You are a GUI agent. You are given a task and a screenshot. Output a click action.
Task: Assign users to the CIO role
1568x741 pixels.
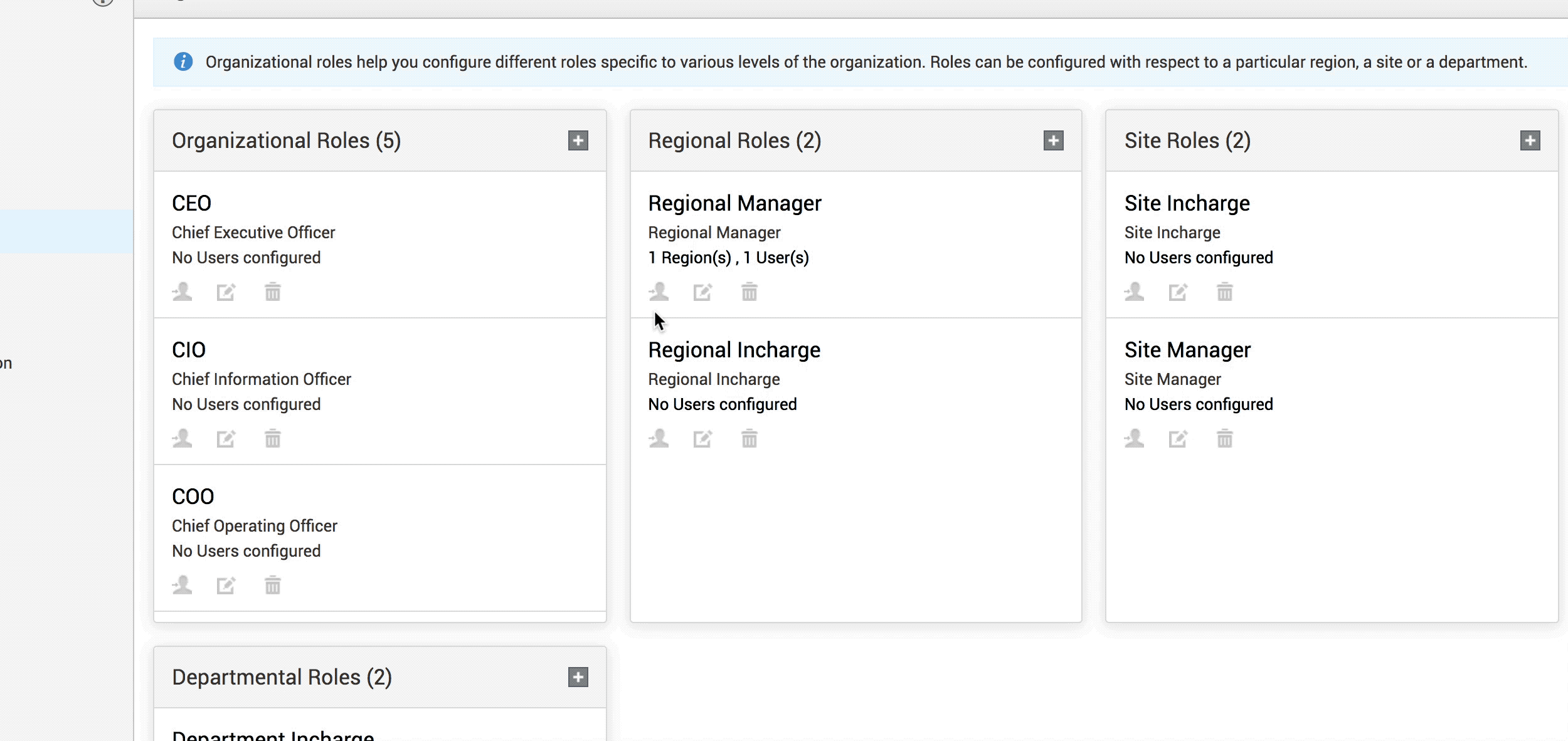[183, 439]
